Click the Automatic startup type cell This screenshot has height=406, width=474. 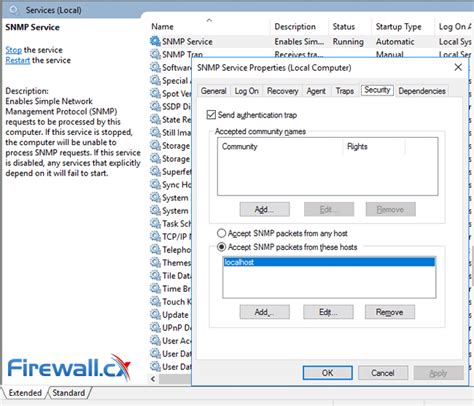[x=395, y=42]
